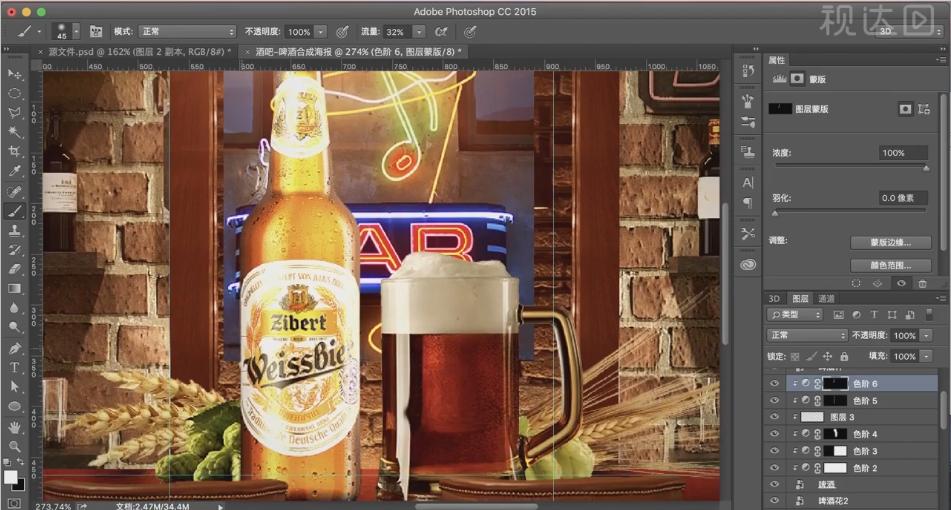Open the brush preset picker arrow

(x=76, y=31)
